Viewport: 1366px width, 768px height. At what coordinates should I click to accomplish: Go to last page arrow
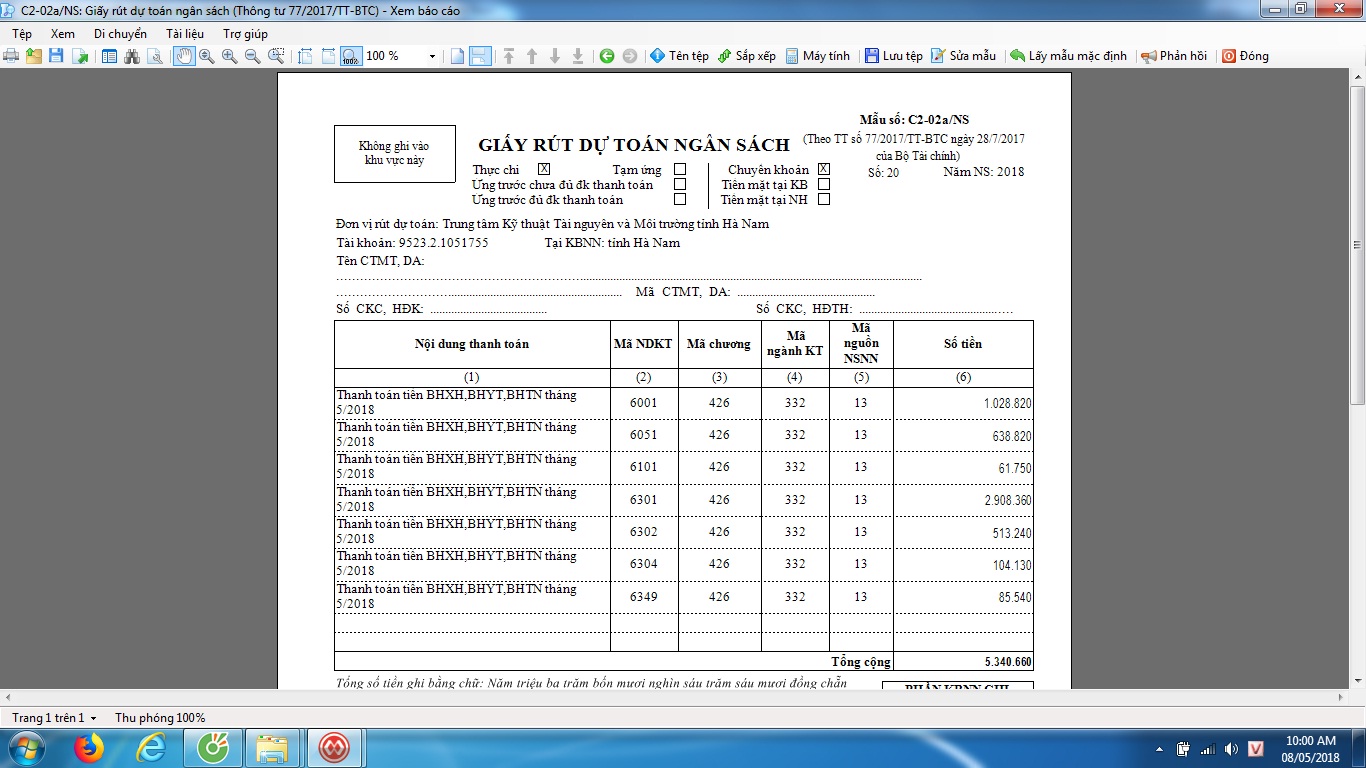tap(578, 56)
